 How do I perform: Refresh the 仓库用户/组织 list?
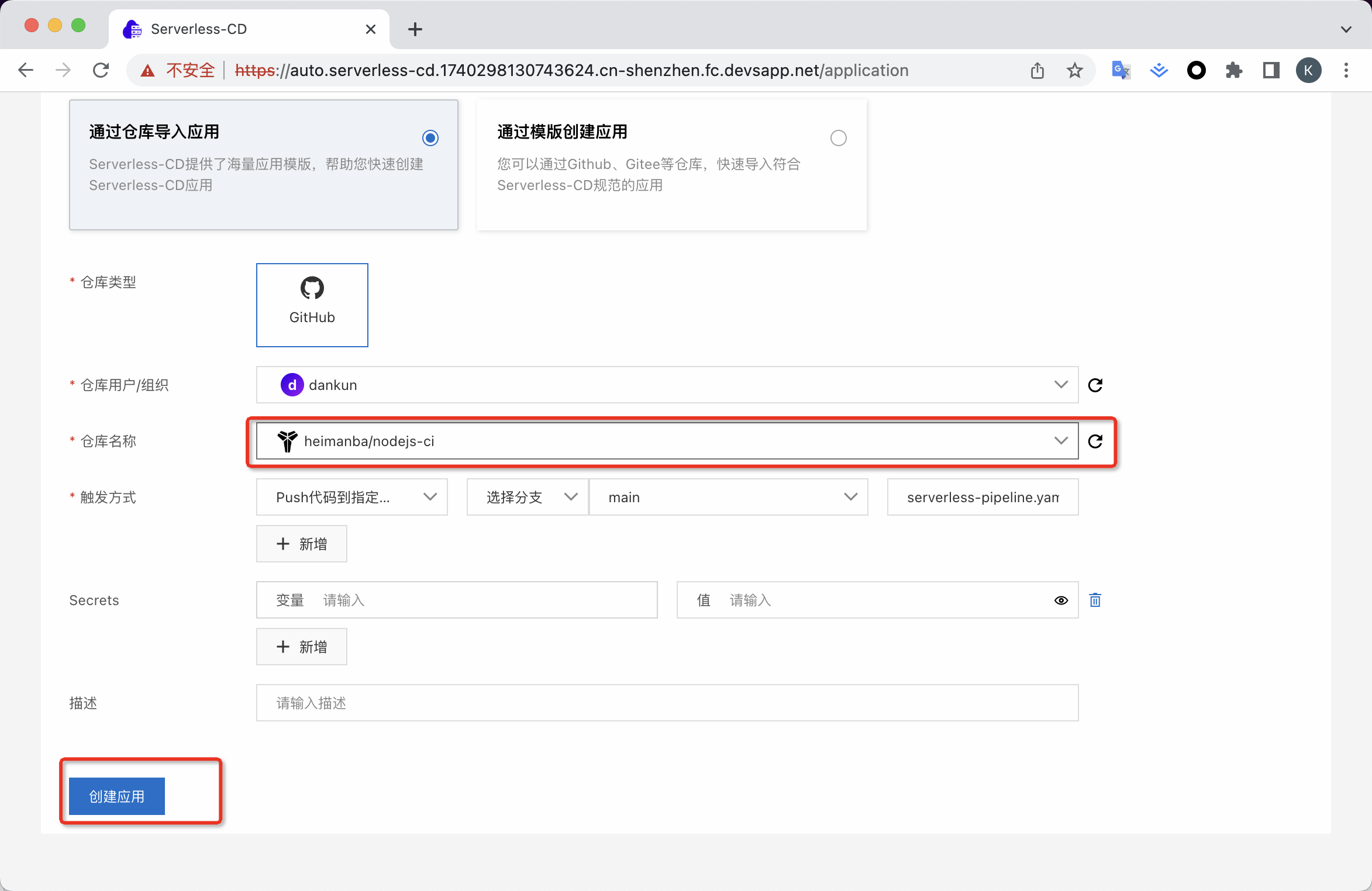1095,385
